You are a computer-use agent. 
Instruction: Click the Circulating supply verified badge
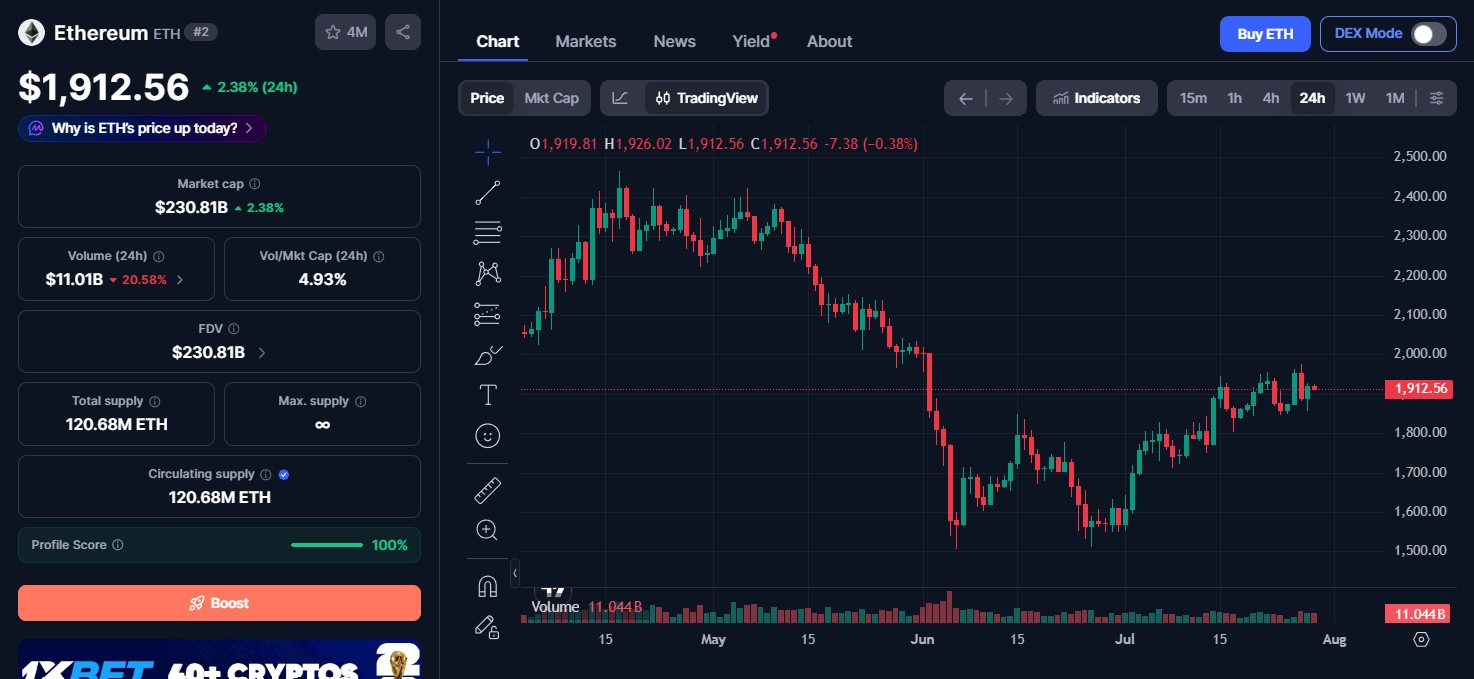284,474
